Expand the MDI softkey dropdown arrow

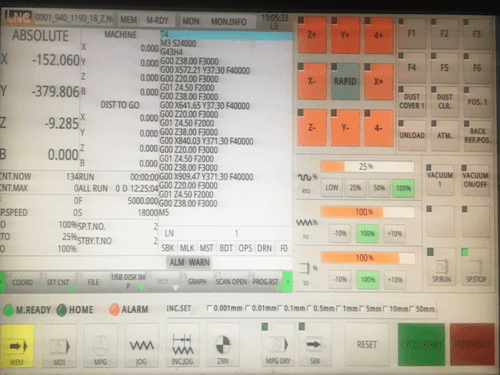pyautogui.click(x=175, y=288)
